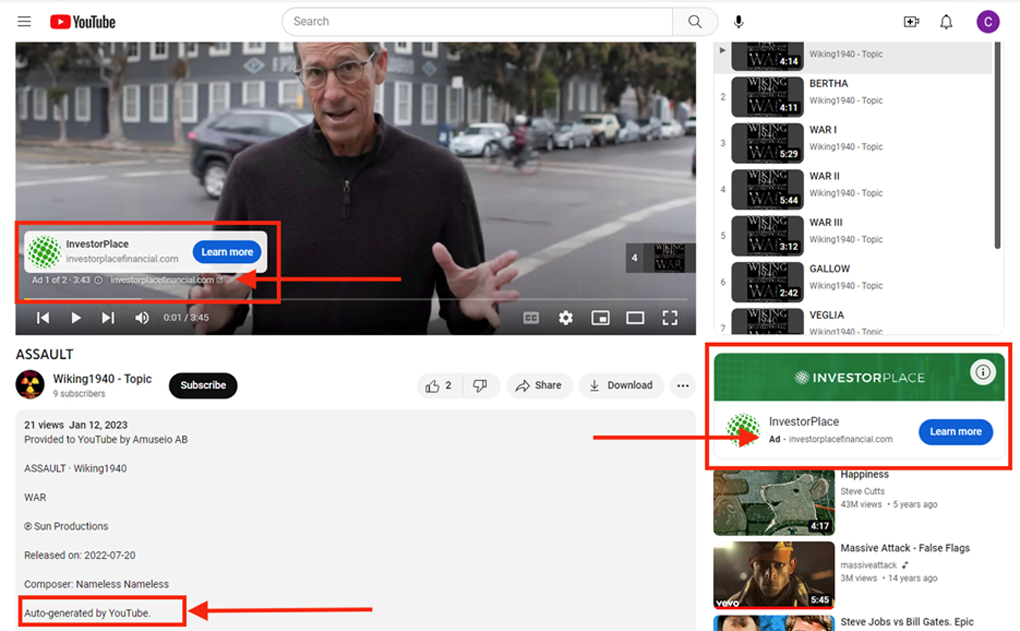Screen dimensions: 1020x631
Task: Click Learn more on video ad overlay
Action: tap(227, 252)
